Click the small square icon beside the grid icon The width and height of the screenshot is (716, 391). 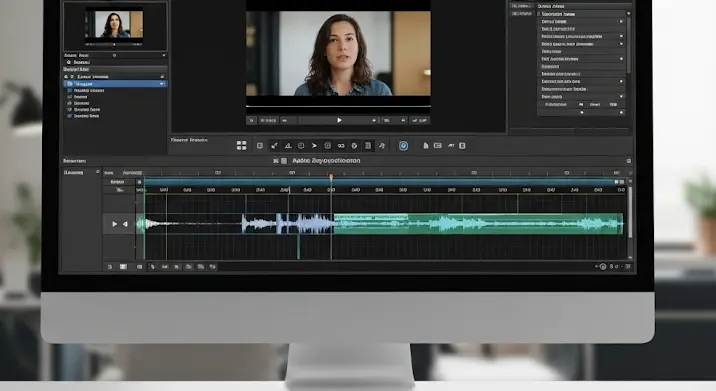[260, 146]
